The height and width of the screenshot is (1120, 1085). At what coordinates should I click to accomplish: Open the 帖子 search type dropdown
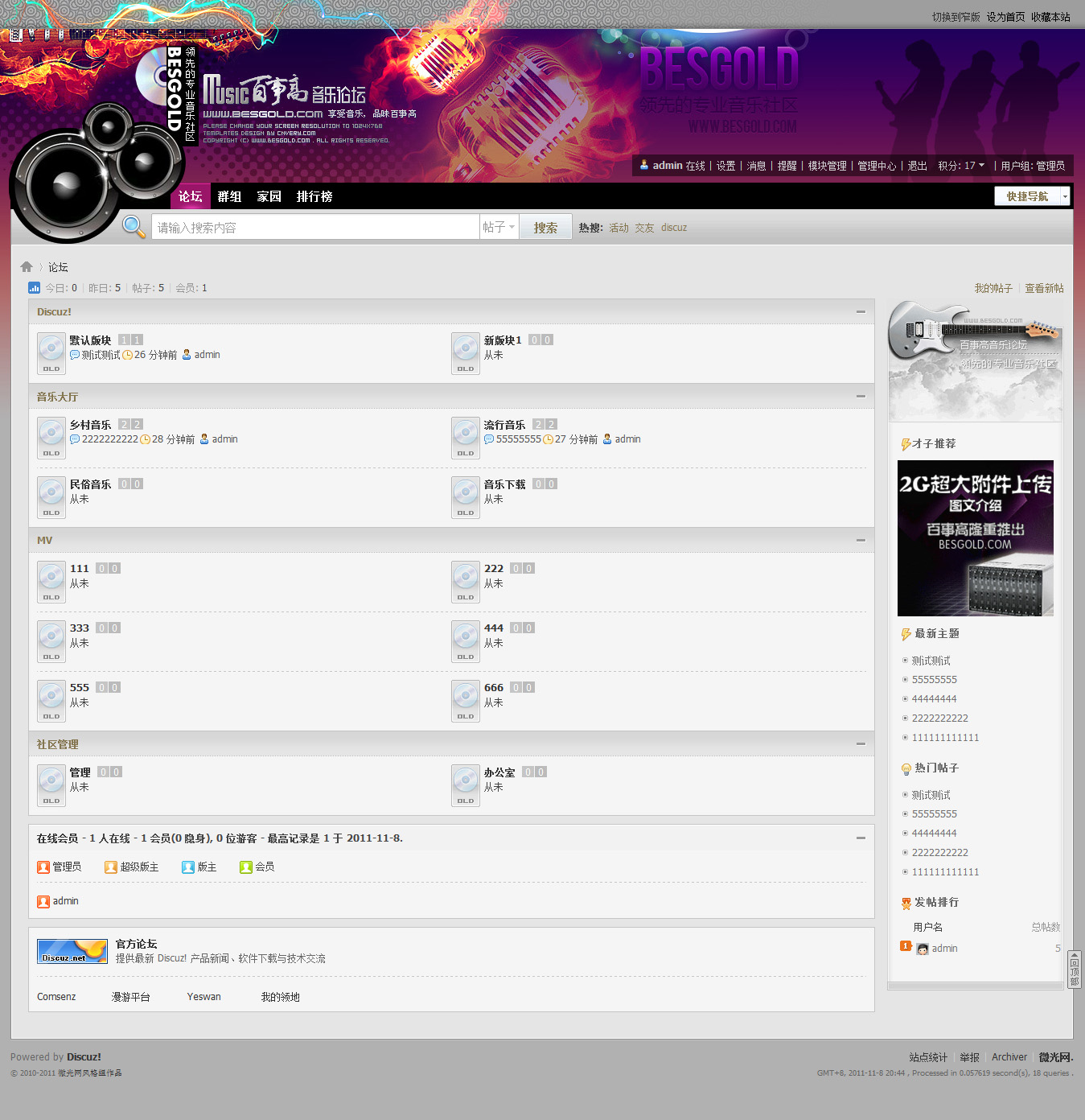click(499, 227)
